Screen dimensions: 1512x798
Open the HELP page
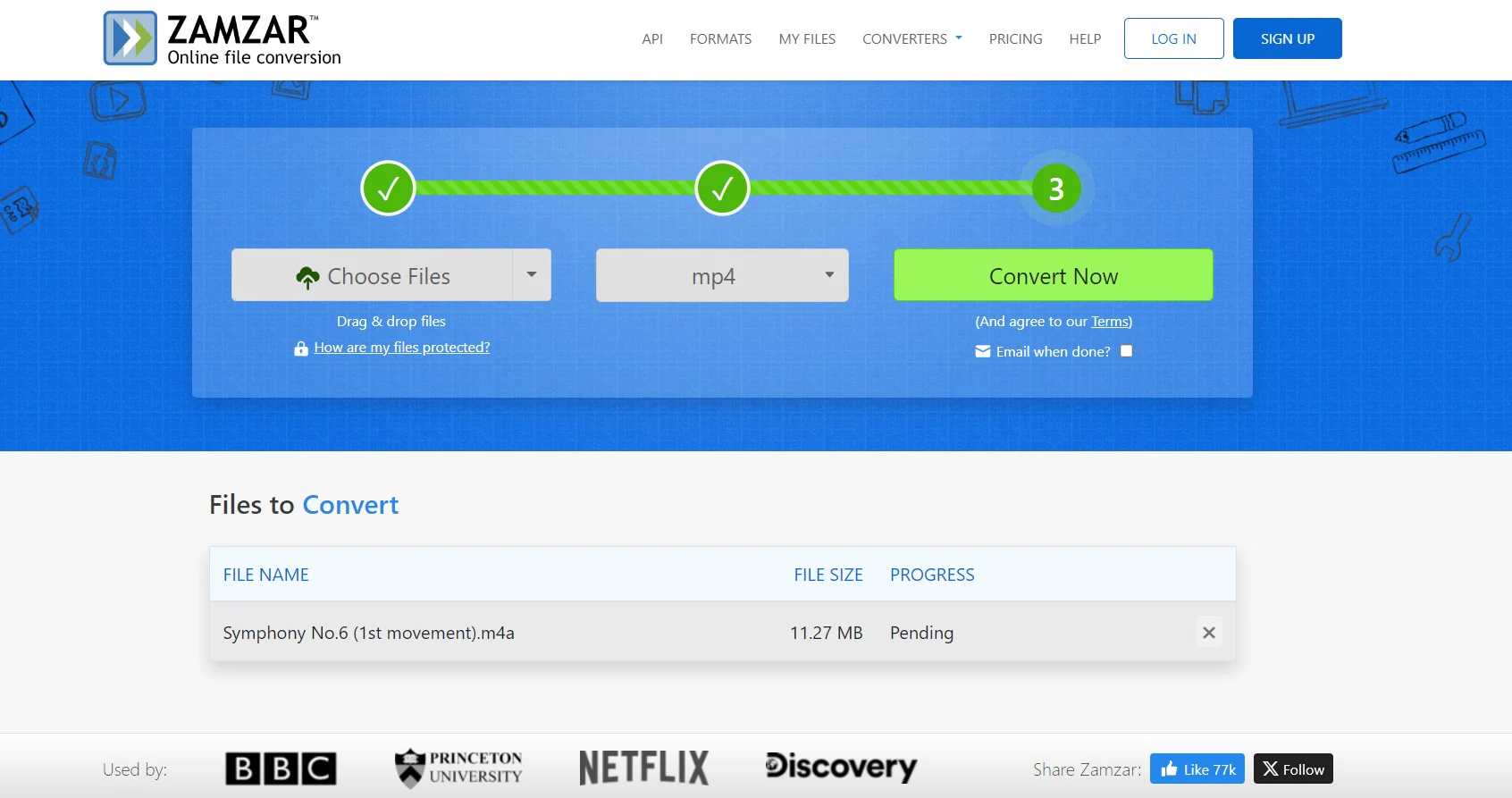[1085, 39]
